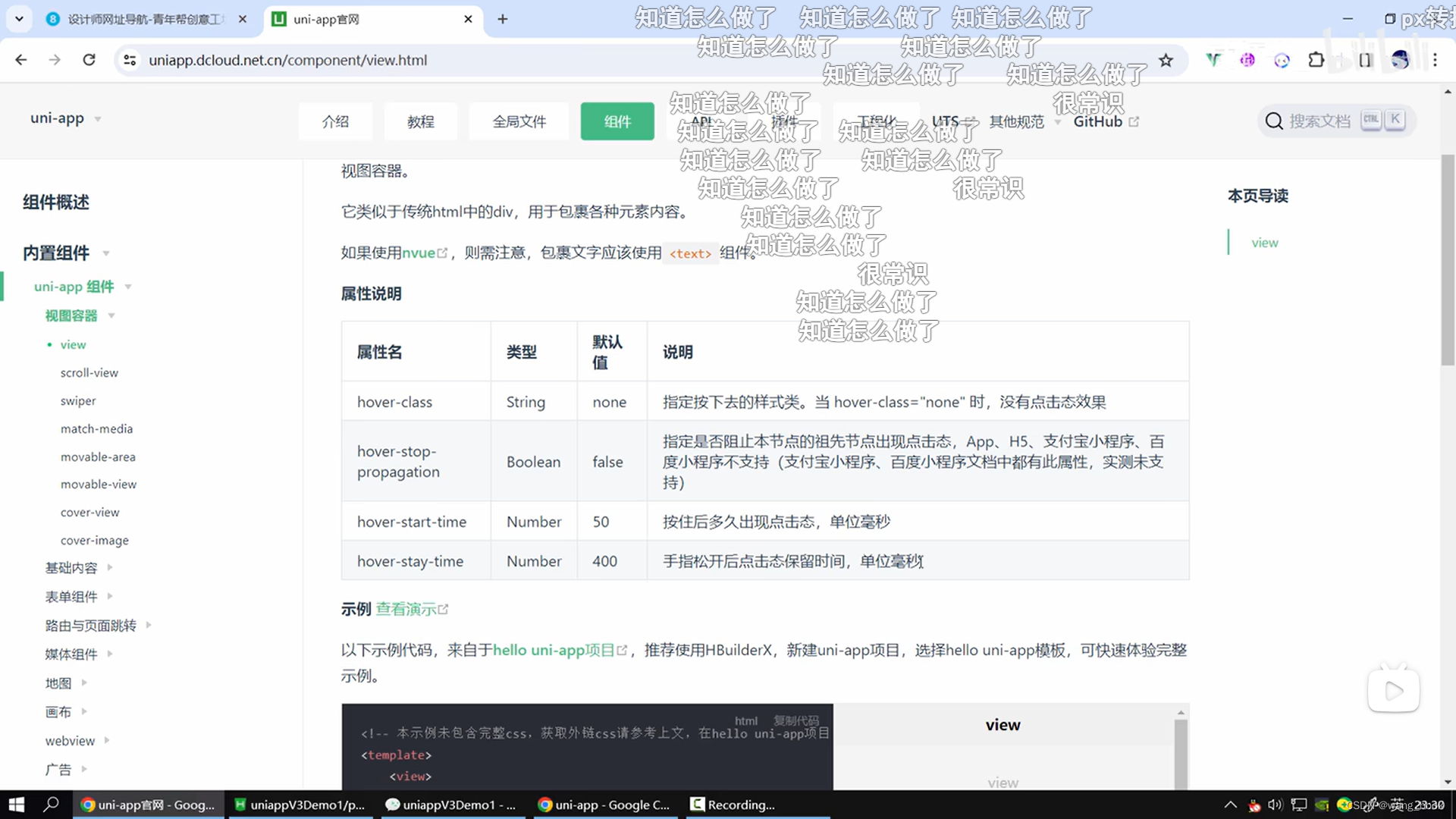The width and height of the screenshot is (1456, 819).
Task: Expand the webview group
Action: tap(77, 740)
